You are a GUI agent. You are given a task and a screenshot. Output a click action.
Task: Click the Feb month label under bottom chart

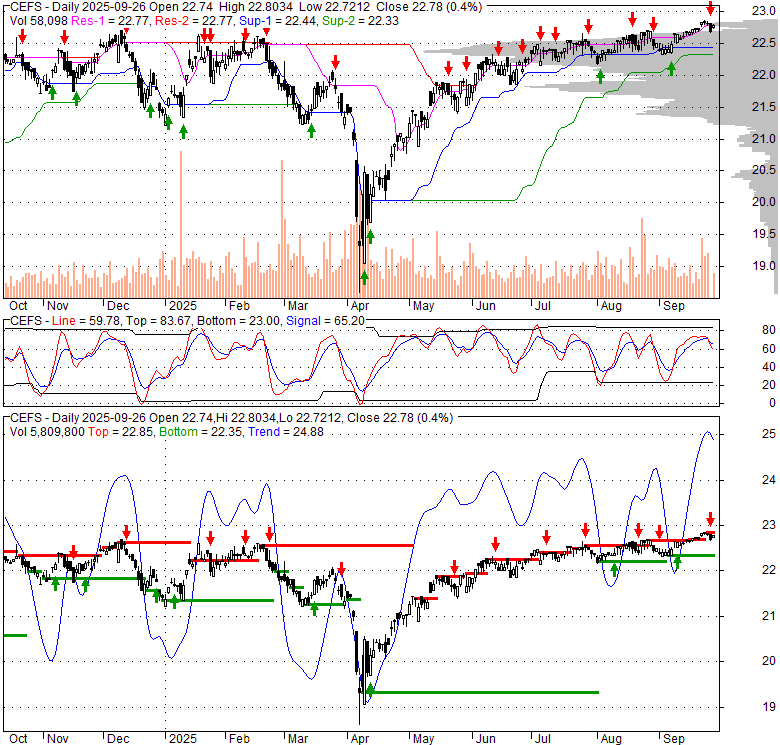pos(239,739)
